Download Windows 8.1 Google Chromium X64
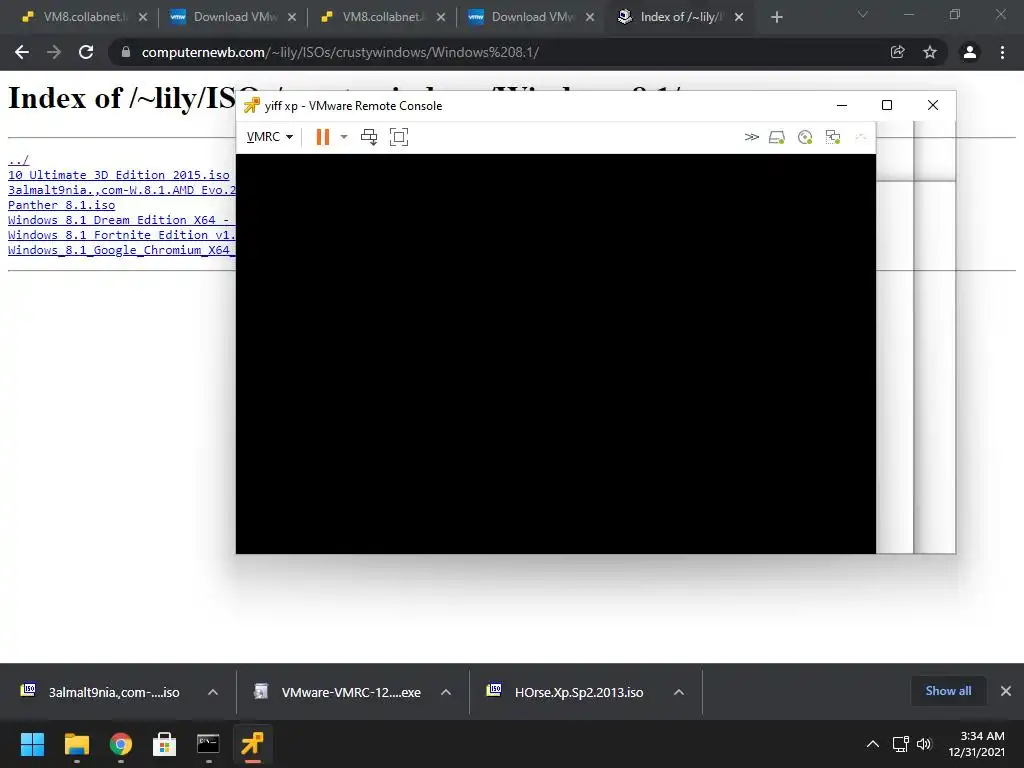This screenshot has width=1024, height=768. coord(121,250)
